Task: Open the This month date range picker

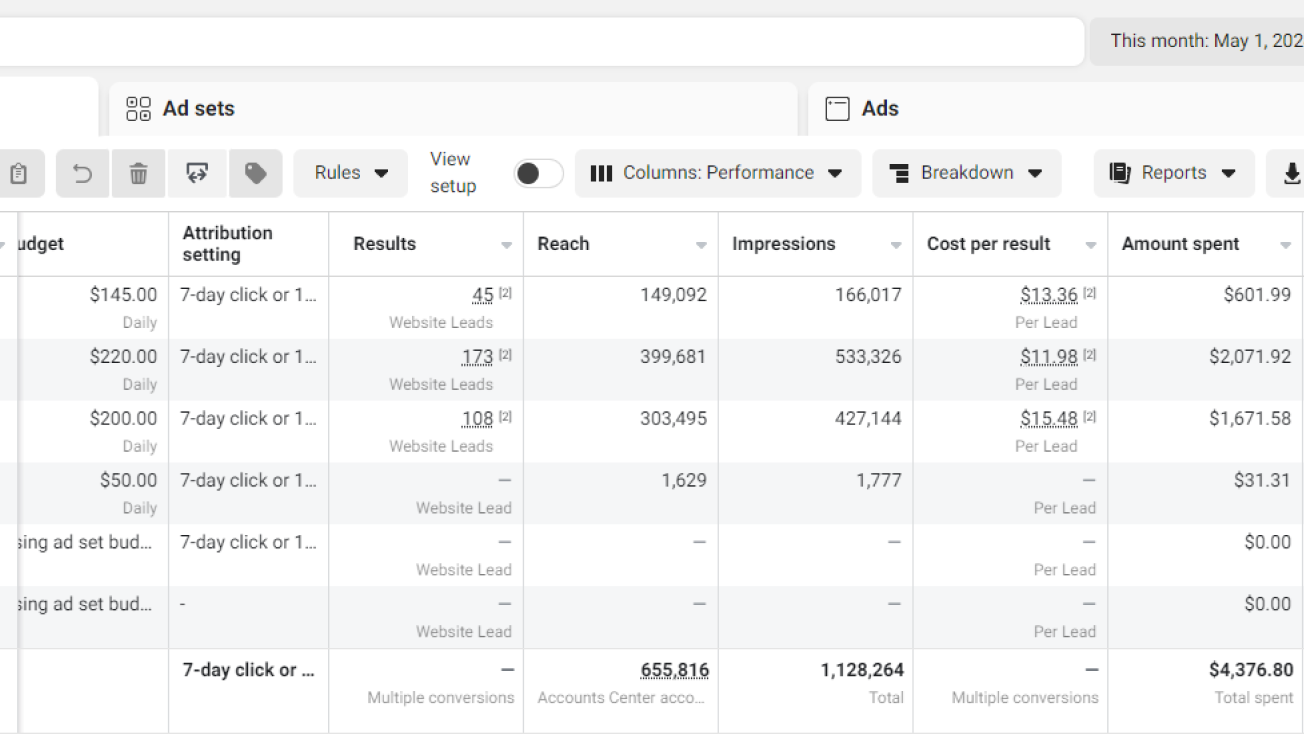Action: point(1200,41)
